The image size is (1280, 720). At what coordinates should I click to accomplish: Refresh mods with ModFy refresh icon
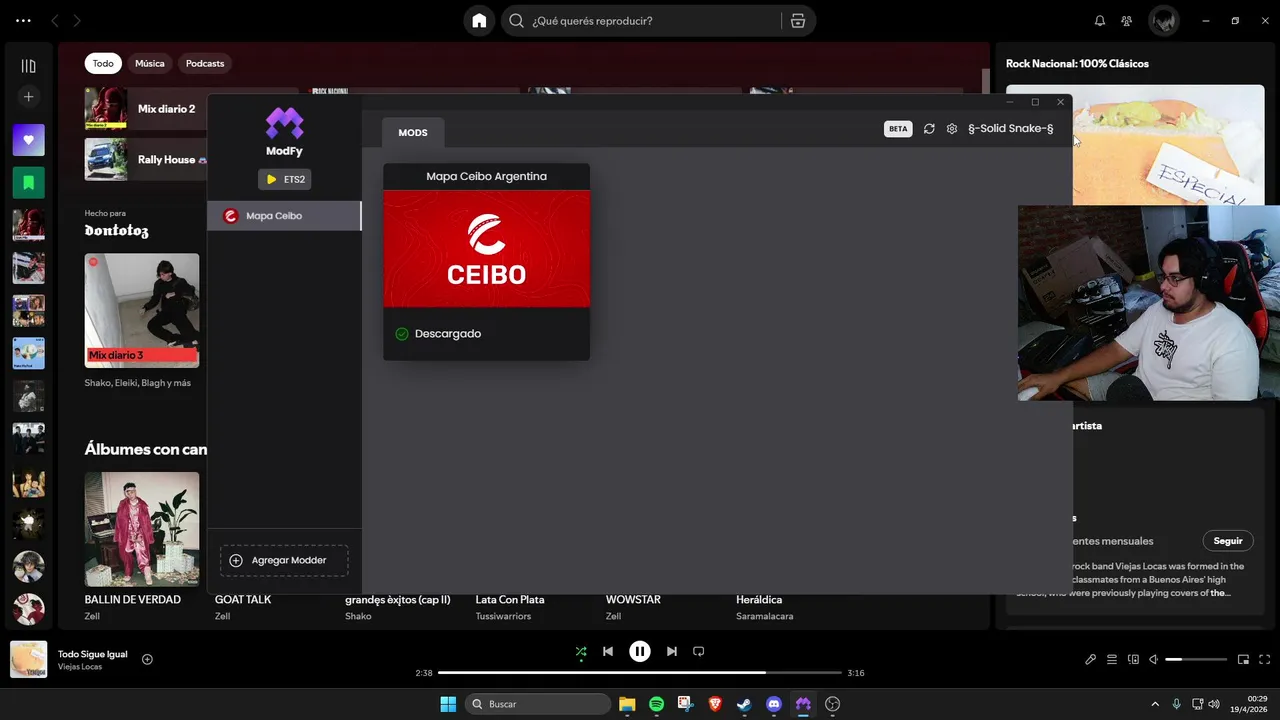929,129
